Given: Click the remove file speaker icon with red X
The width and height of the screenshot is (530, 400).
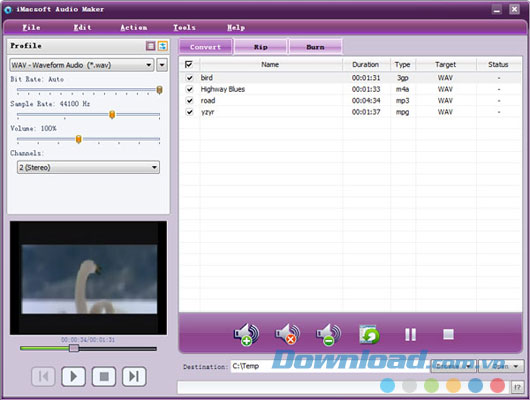Looking at the screenshot, I should pos(287,334).
